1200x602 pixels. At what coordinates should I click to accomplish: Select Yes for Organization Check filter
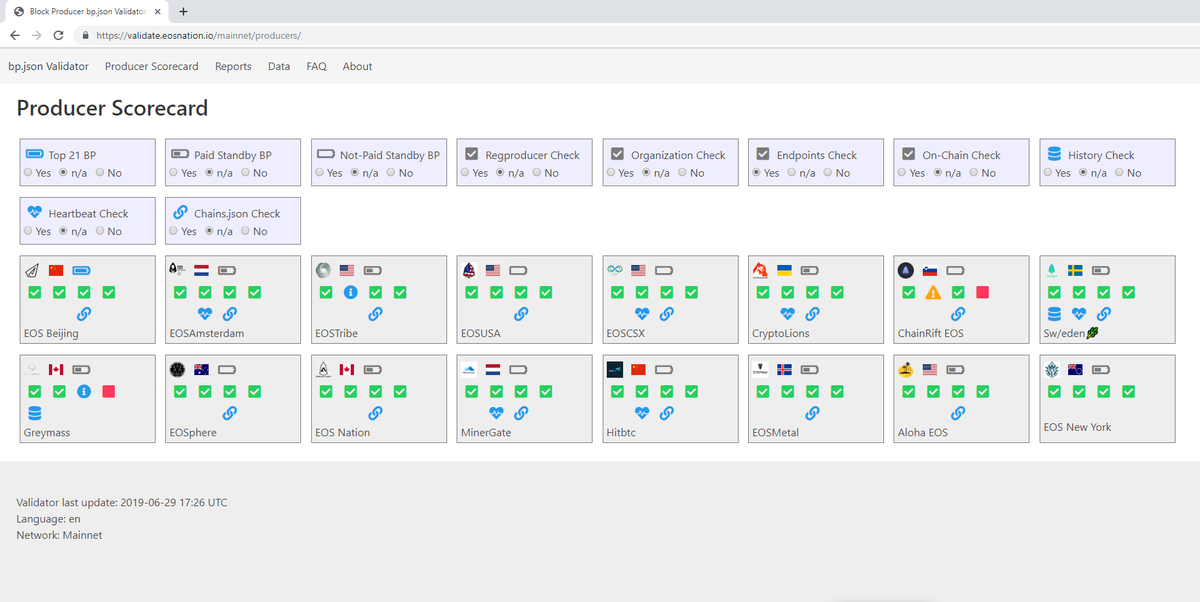[x=611, y=173]
